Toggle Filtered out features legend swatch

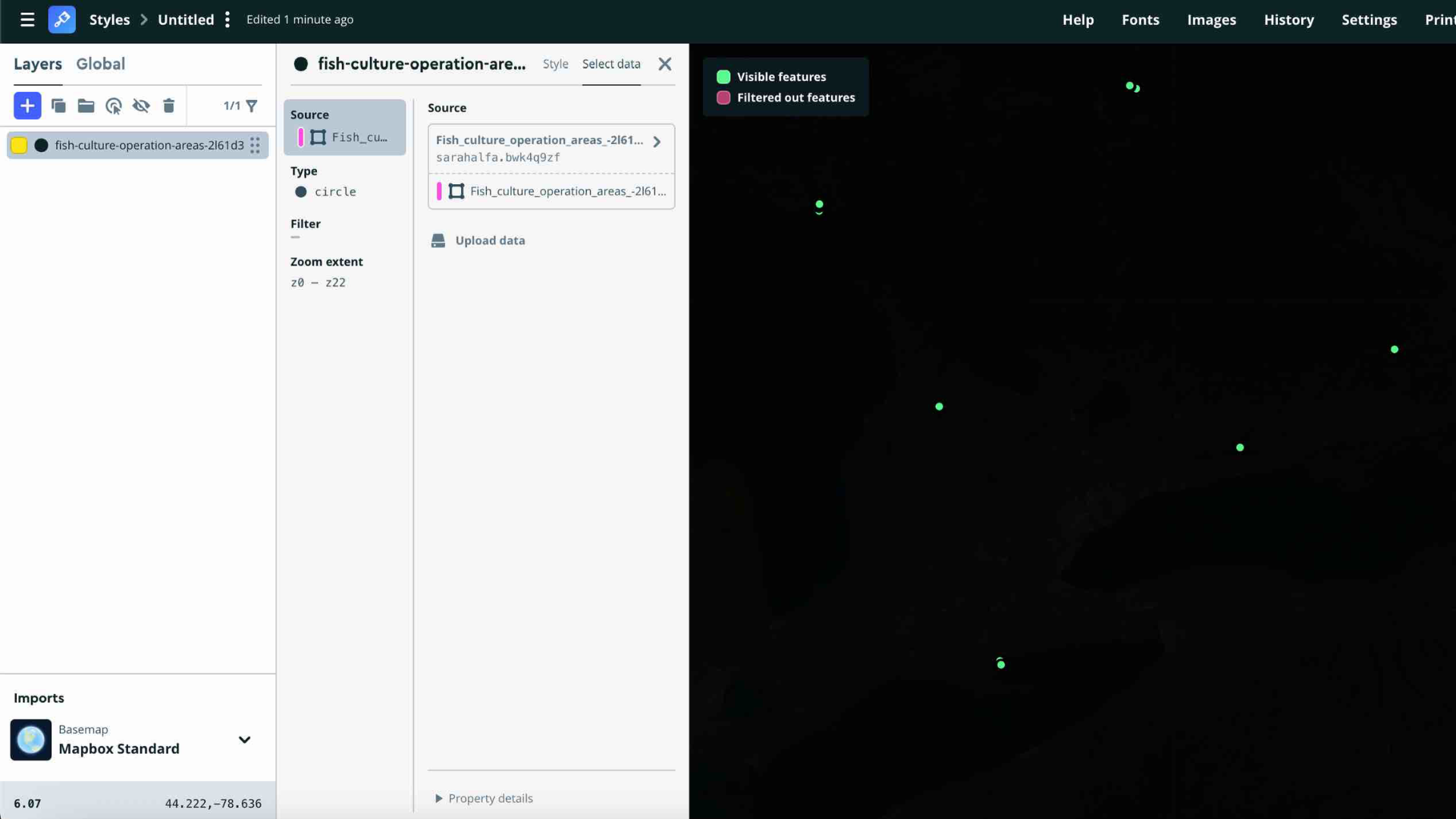click(x=723, y=98)
